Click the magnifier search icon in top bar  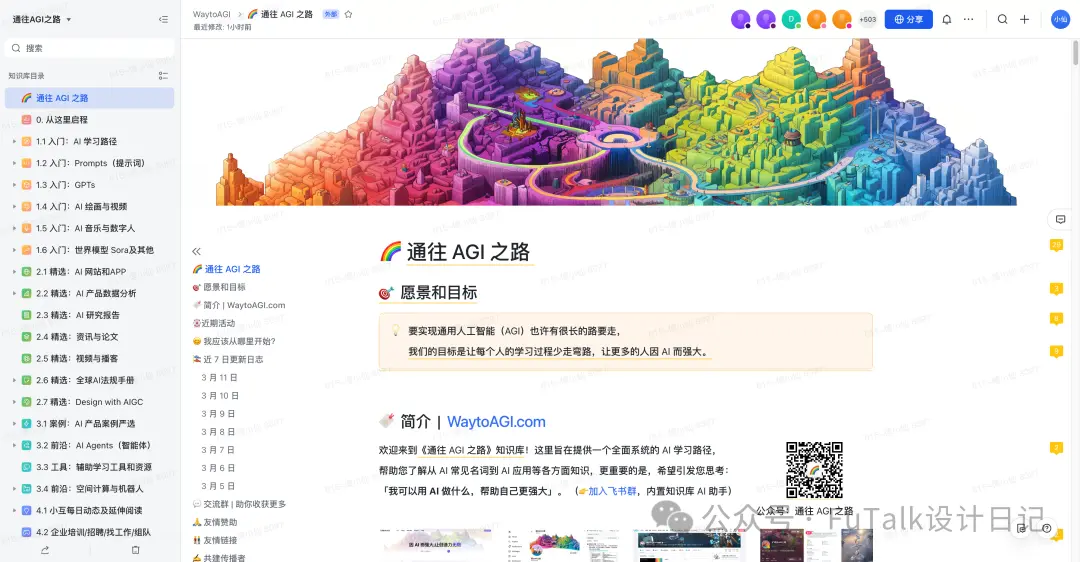(x=1002, y=19)
